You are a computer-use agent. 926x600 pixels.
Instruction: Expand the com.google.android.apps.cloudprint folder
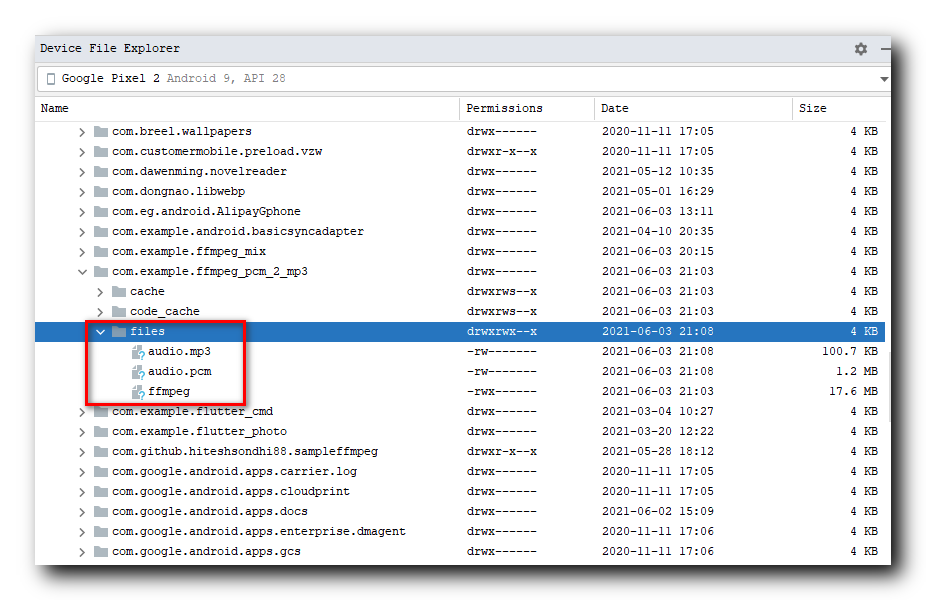point(82,493)
